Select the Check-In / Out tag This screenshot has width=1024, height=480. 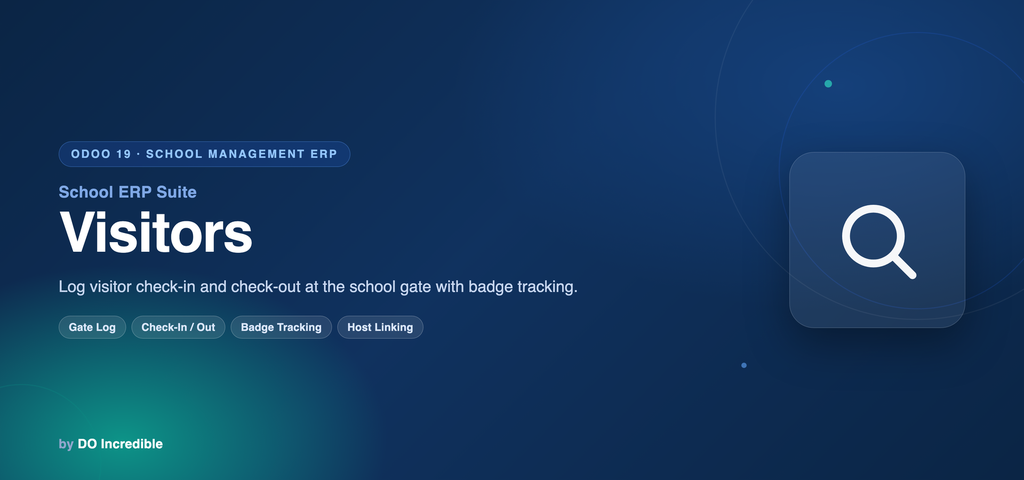tap(178, 327)
